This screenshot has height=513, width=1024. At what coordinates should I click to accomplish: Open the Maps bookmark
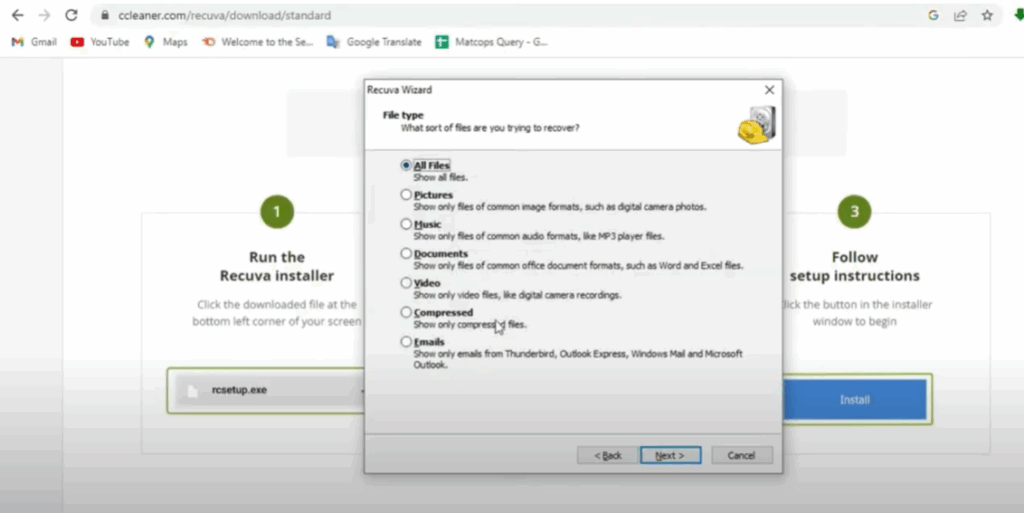coord(166,42)
